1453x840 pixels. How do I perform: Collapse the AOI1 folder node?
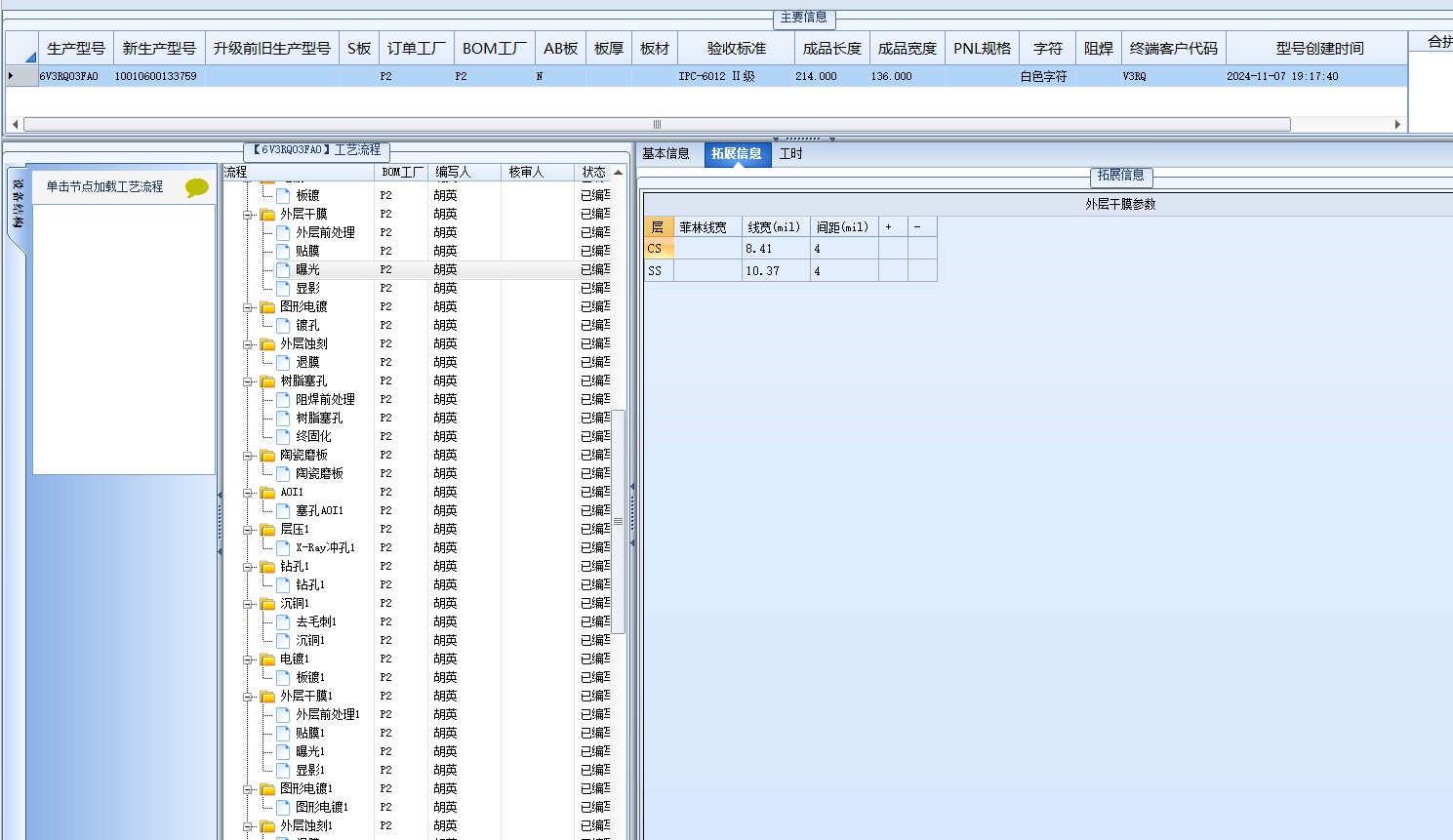pos(248,493)
